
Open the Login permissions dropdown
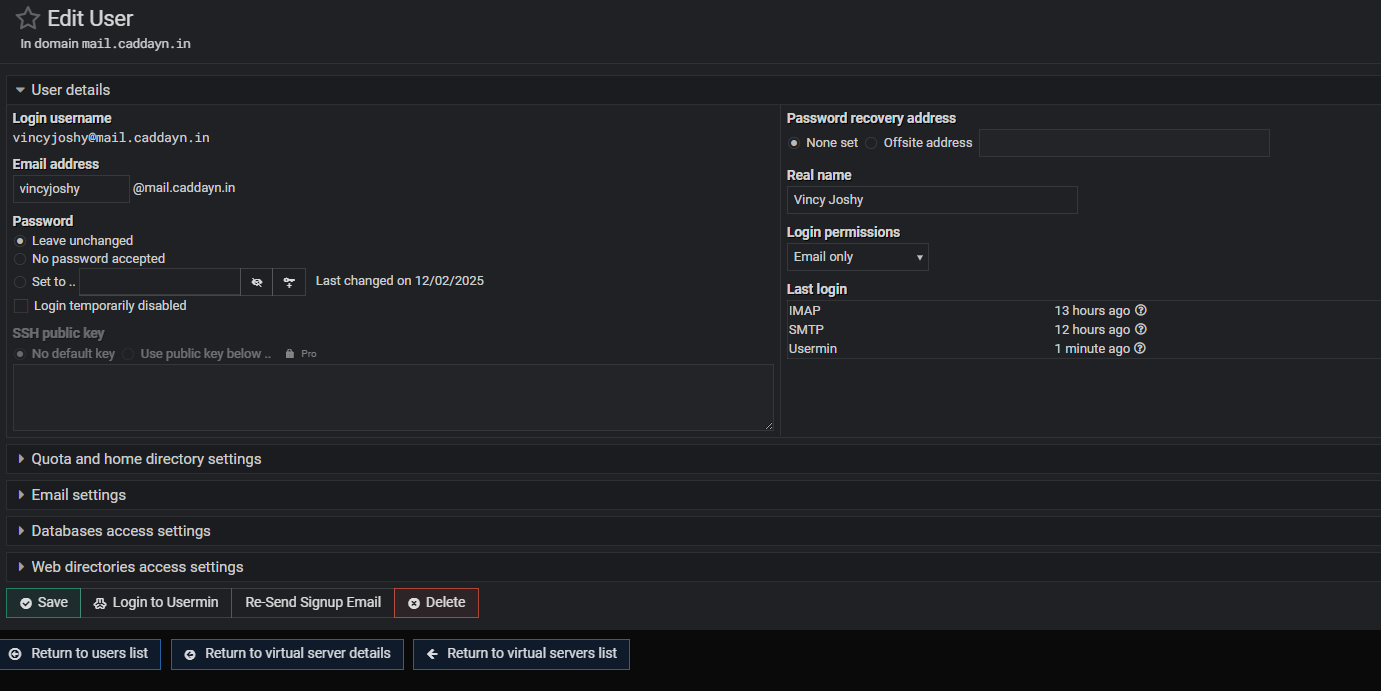point(857,257)
